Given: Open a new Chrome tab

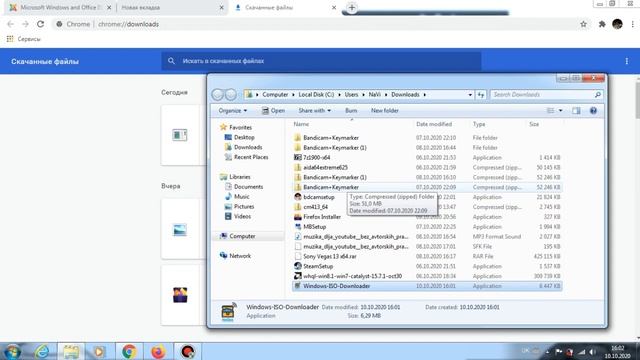Looking at the screenshot, I should click(351, 8).
